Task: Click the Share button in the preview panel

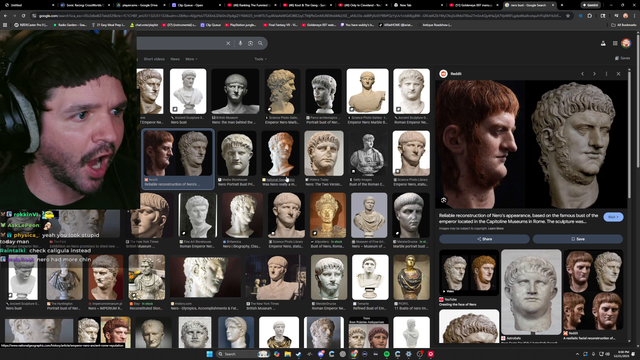Action: point(484,239)
